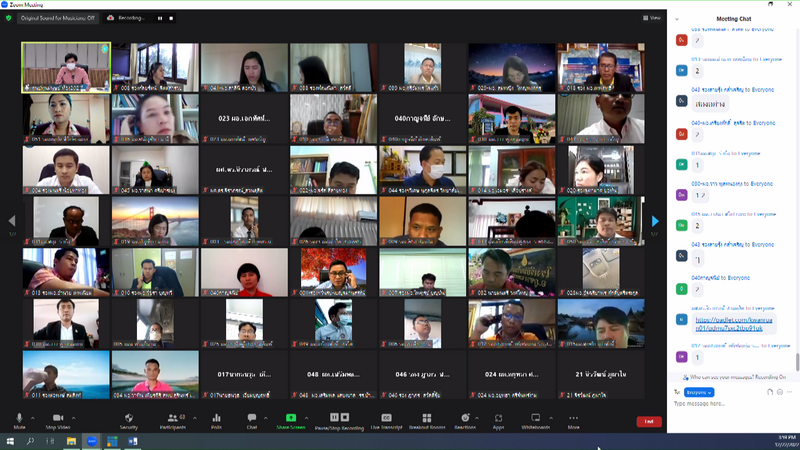
Task: Open Whiteboards
Action: [x=535, y=420]
